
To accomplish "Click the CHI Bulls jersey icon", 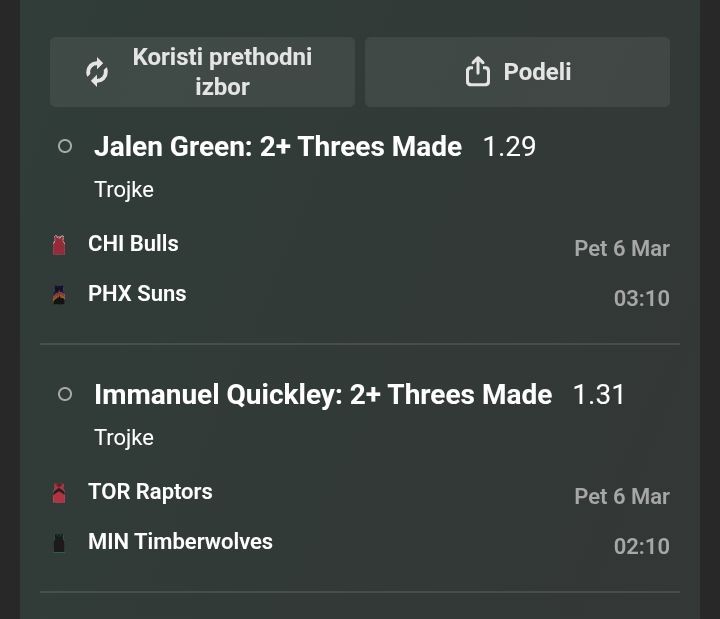I will pyautogui.click(x=59, y=245).
